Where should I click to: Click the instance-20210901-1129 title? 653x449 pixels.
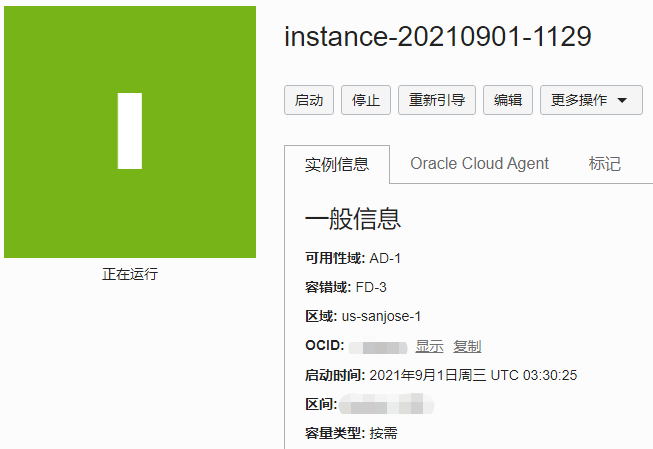pos(438,37)
